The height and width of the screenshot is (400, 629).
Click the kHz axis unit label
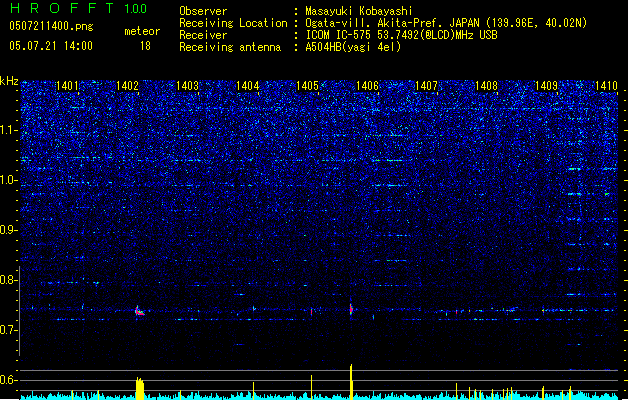[9, 81]
